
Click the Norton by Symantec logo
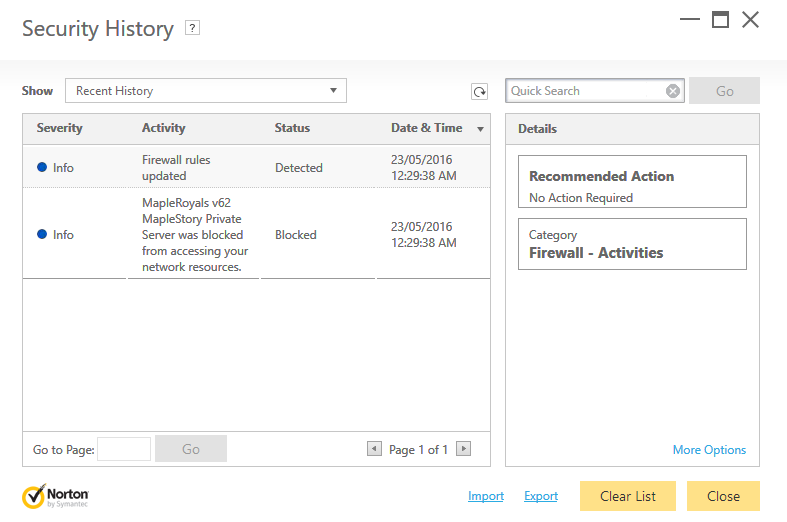[x=55, y=496]
